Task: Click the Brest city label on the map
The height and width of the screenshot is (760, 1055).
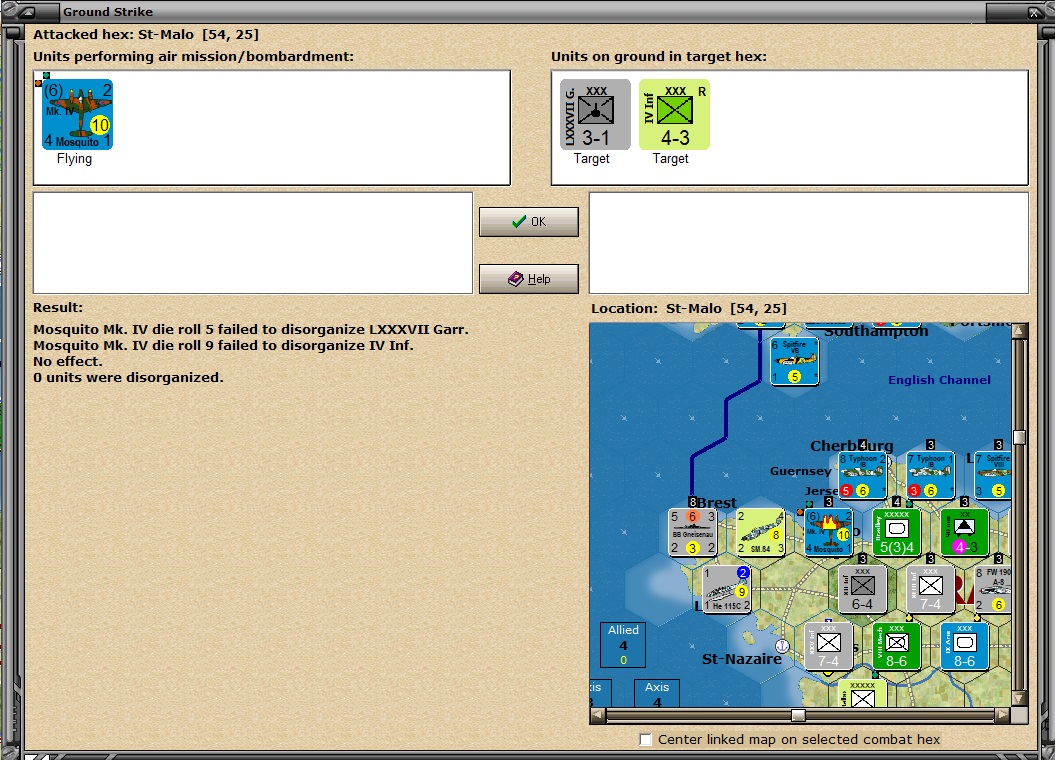Action: coord(717,502)
